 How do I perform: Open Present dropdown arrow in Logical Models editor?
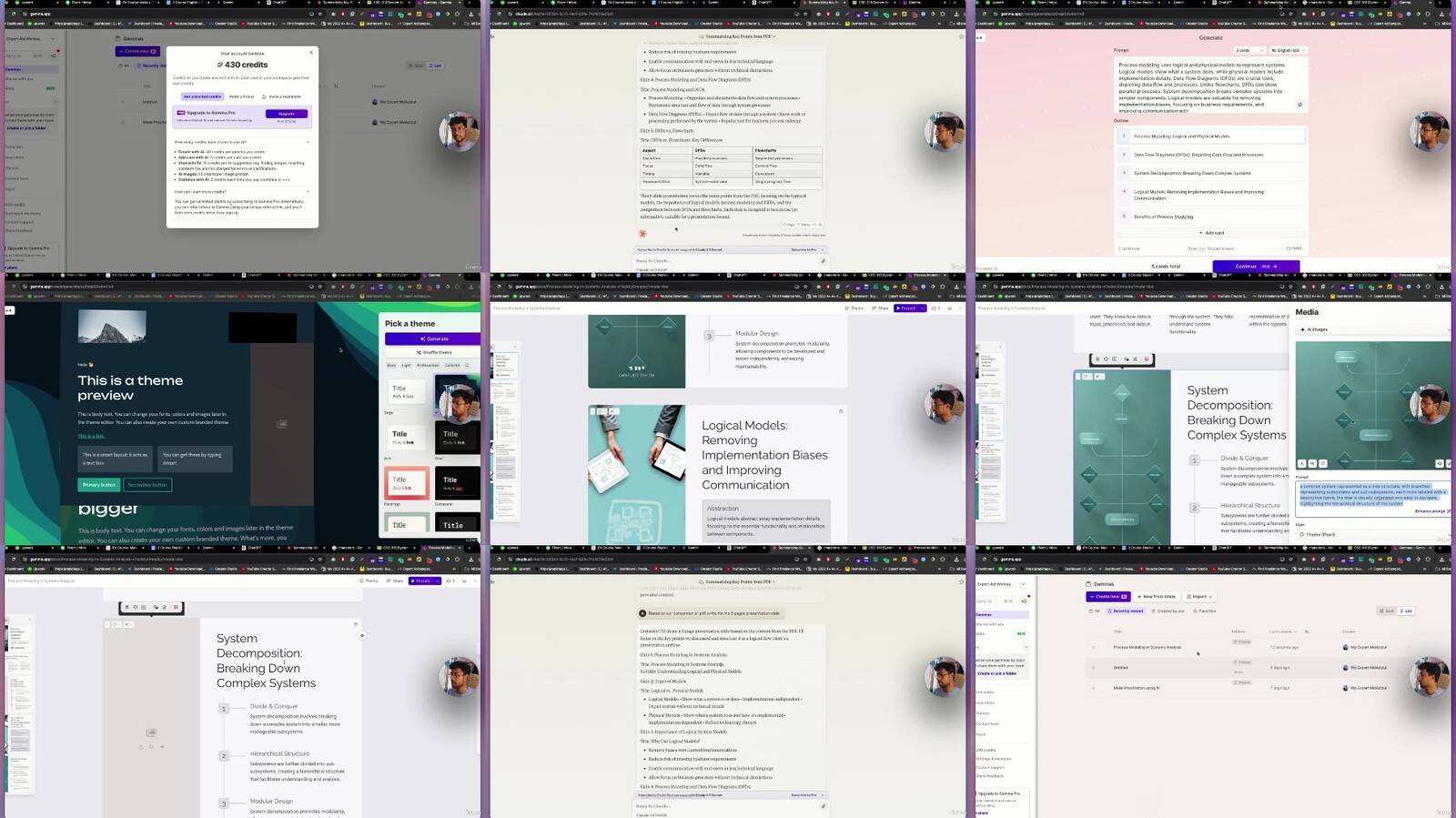(922, 308)
